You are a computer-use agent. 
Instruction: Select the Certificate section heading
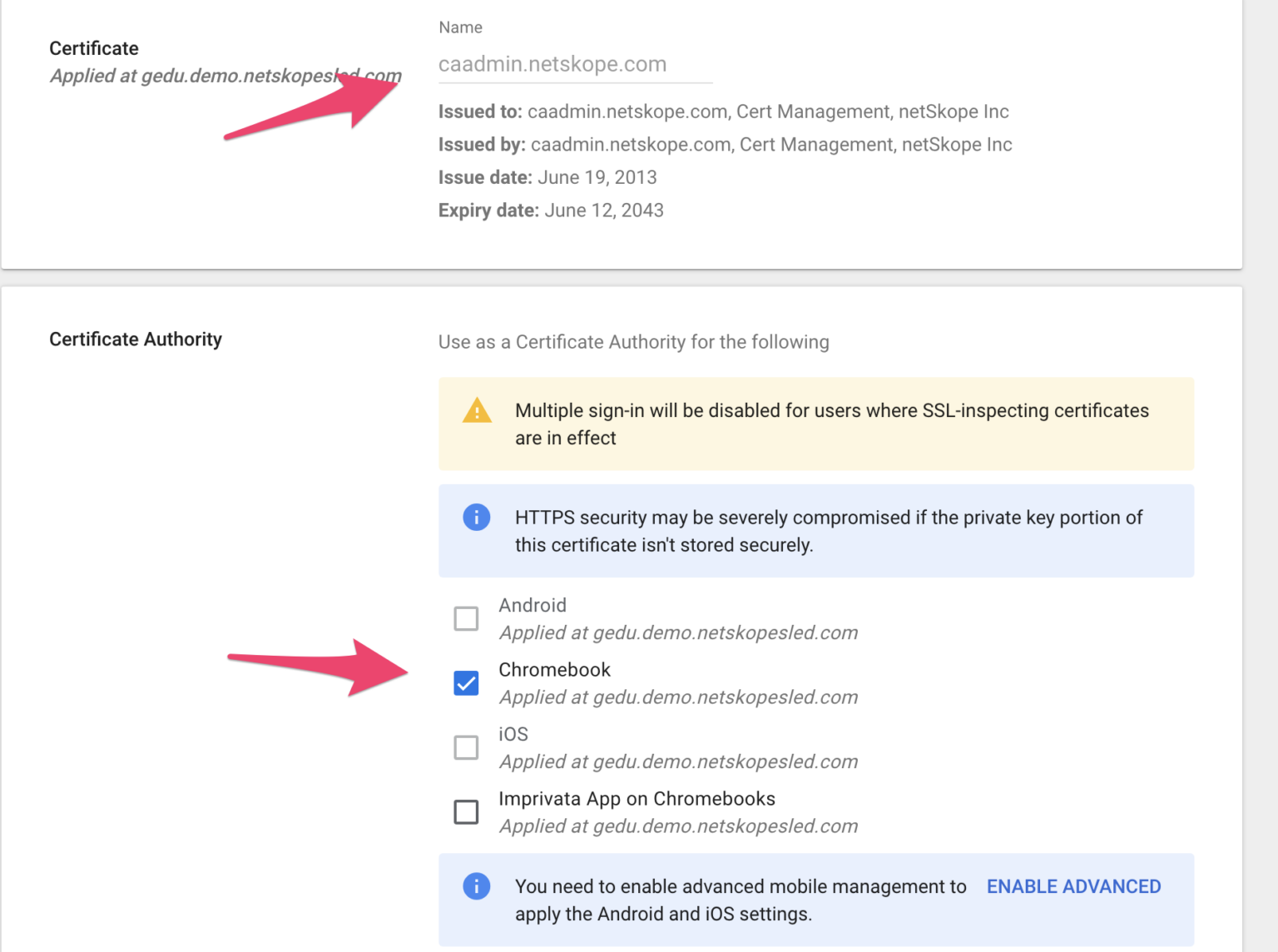pos(93,48)
